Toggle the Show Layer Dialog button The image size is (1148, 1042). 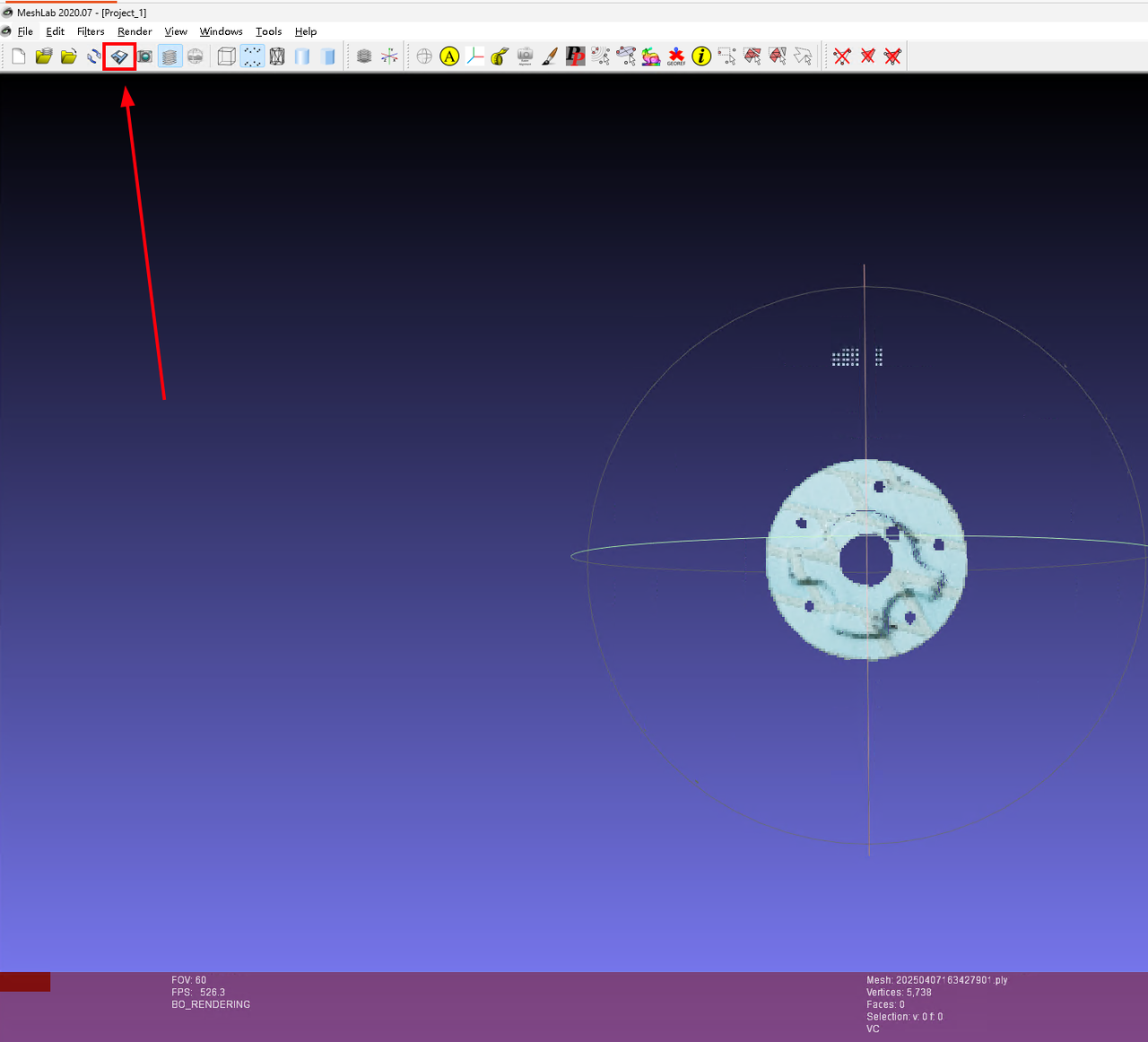[x=170, y=56]
